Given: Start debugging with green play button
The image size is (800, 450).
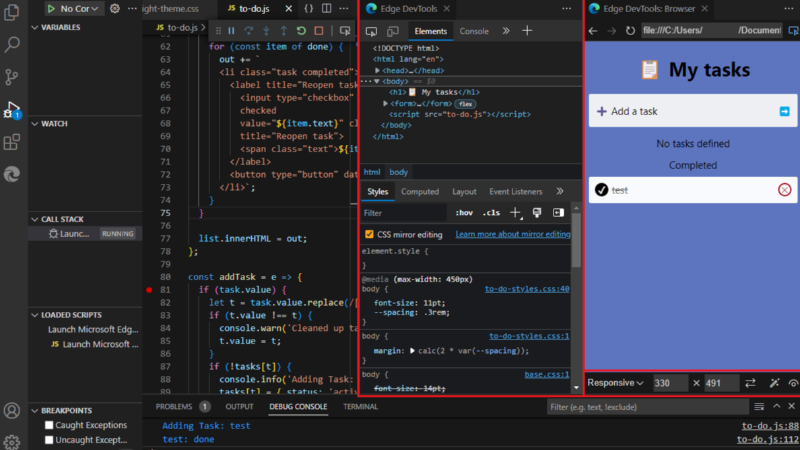Looking at the screenshot, I should tap(51, 9).
